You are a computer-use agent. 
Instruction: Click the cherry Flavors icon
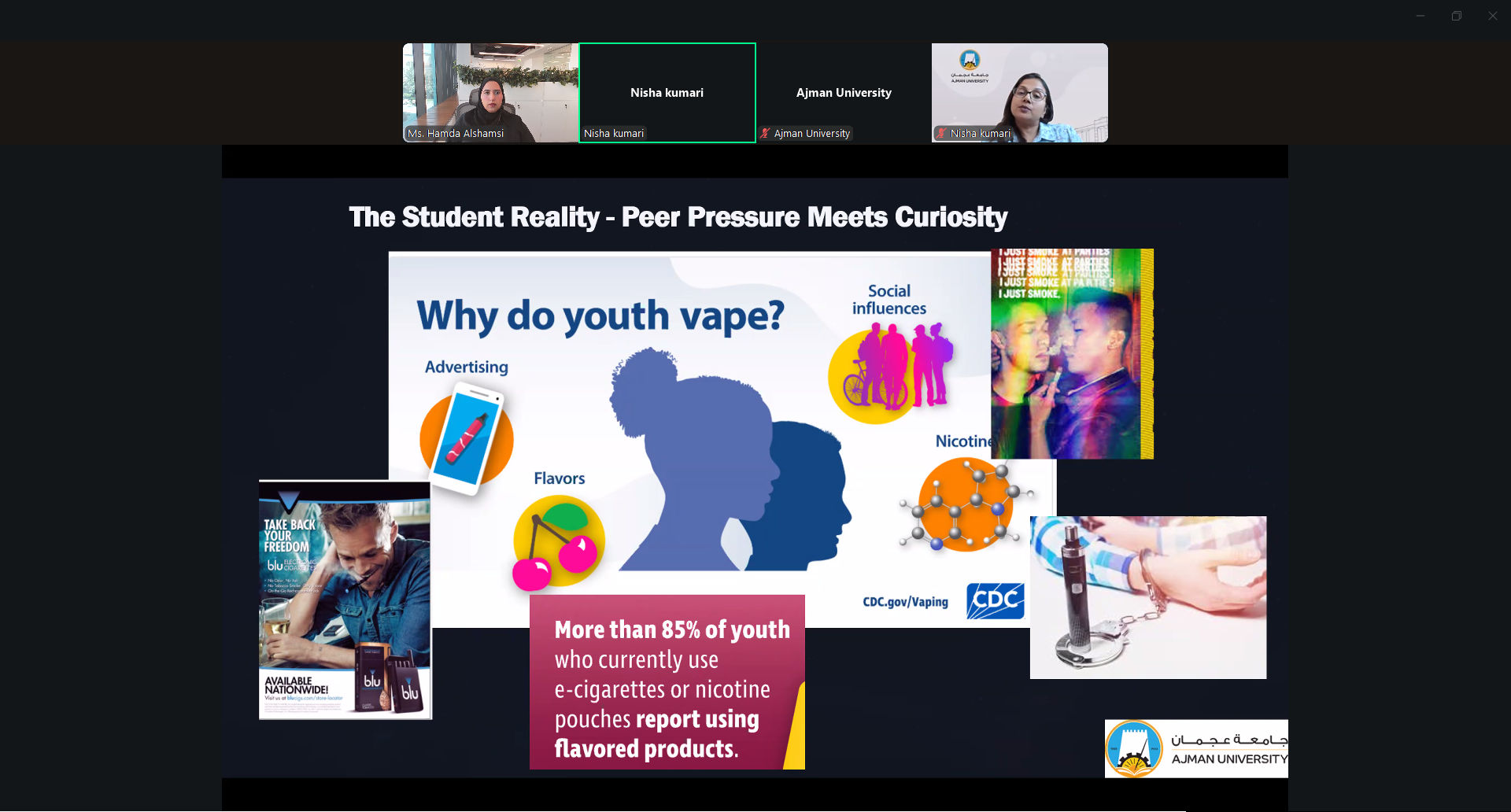point(558,543)
